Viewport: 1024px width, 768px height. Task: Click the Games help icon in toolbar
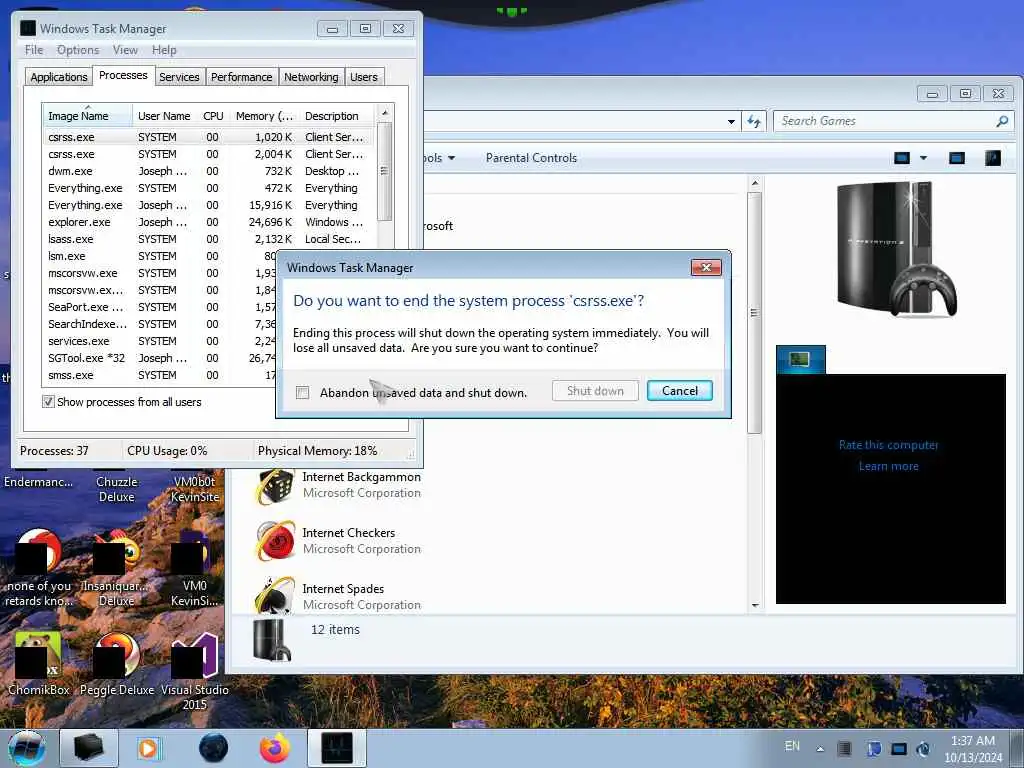[993, 158]
